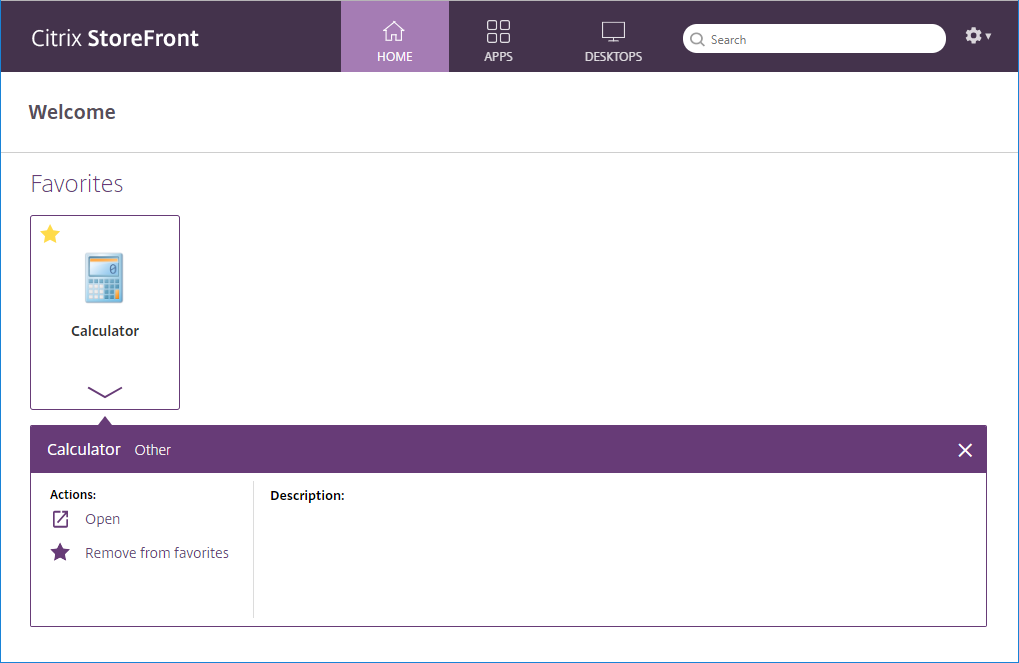
Task: Select the Home icon in the navigation bar
Action: click(x=394, y=31)
